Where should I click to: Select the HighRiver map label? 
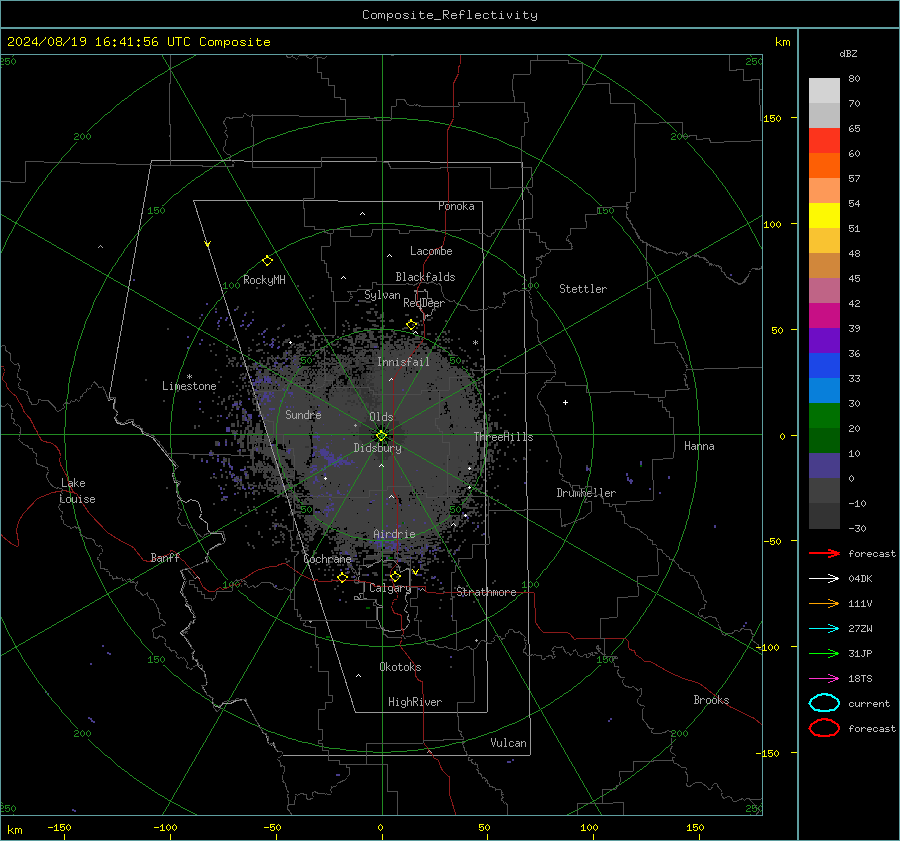click(x=415, y=702)
